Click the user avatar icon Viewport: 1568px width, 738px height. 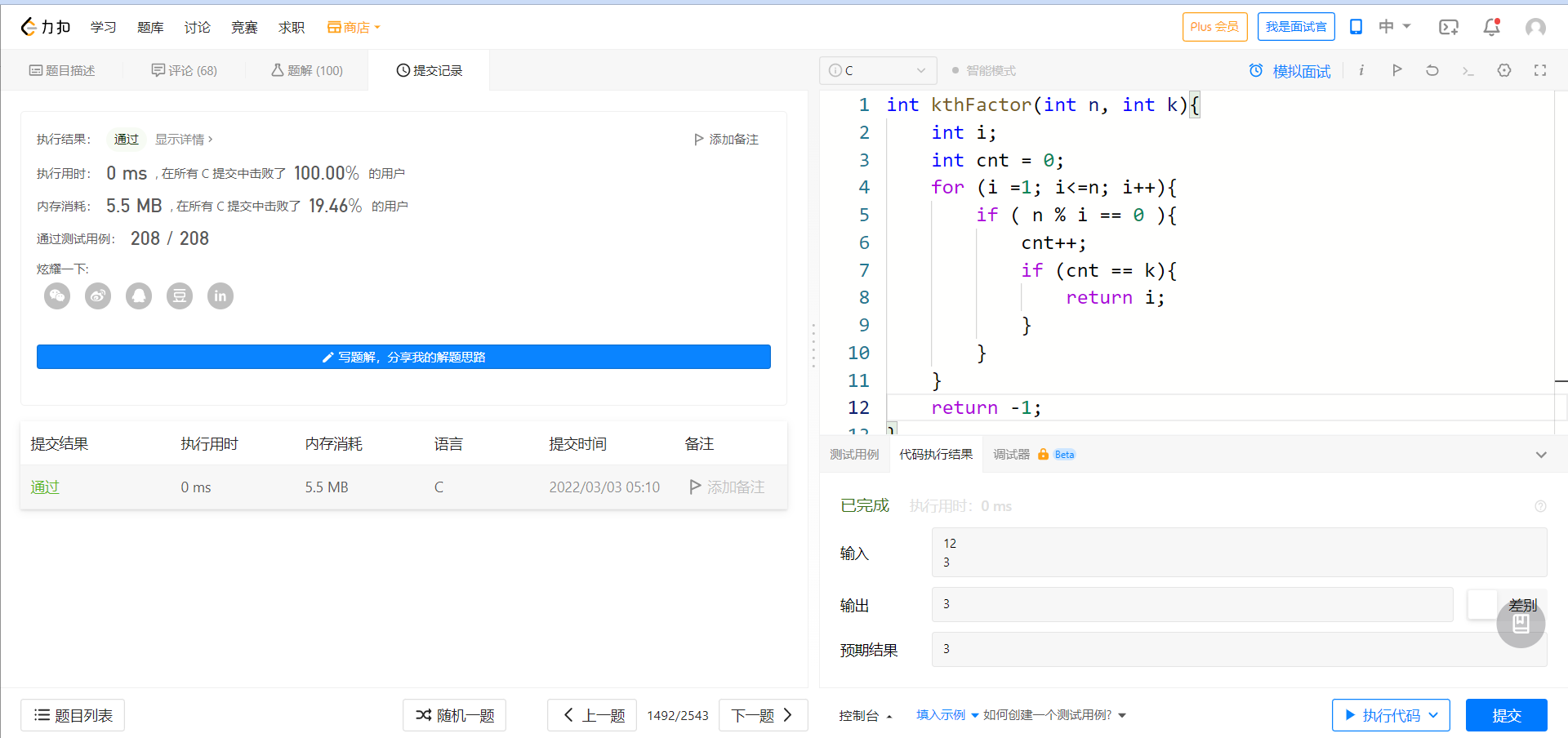coord(1535,27)
